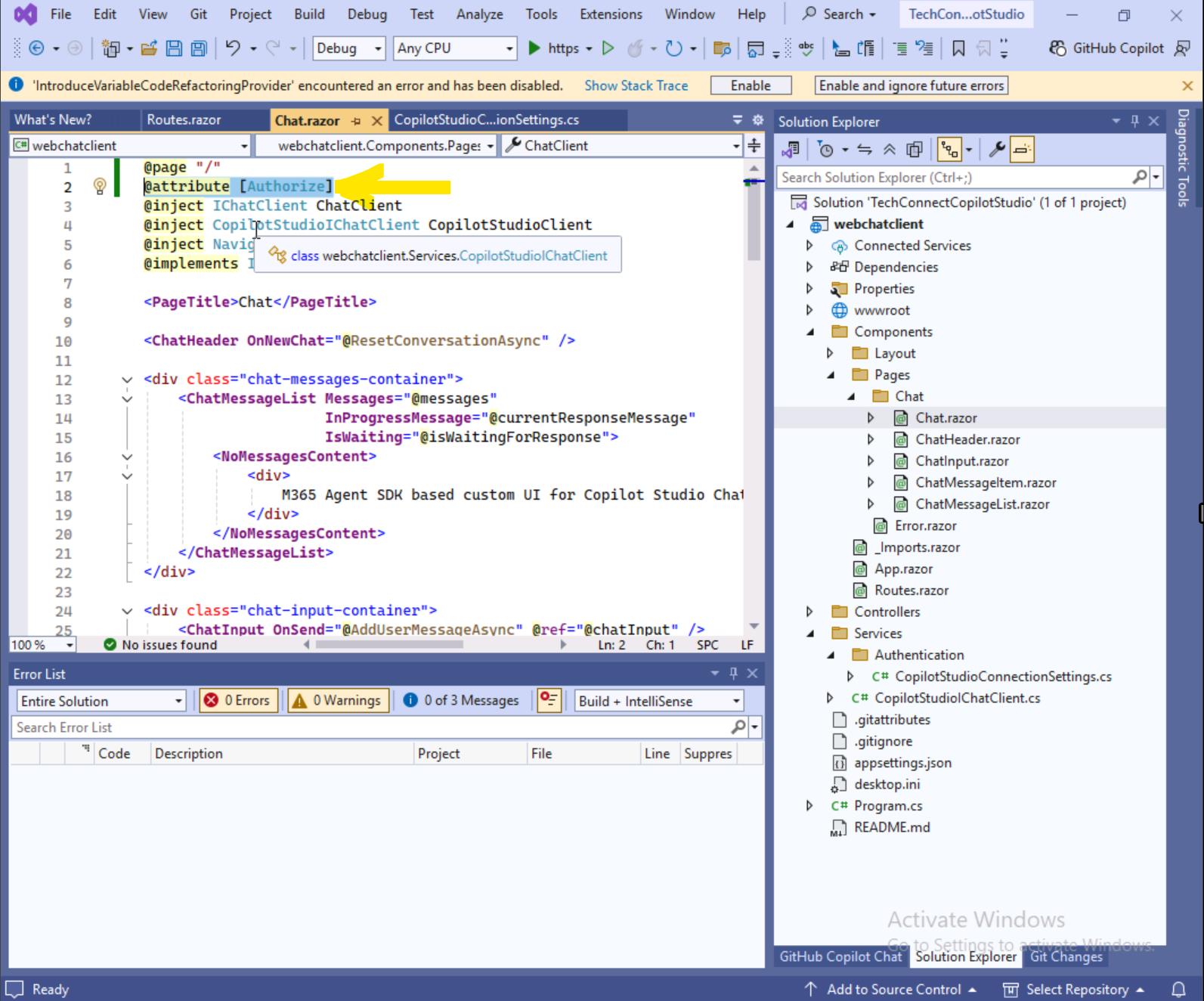
Task: Click Enable and ignore future errors button
Action: tap(911, 85)
